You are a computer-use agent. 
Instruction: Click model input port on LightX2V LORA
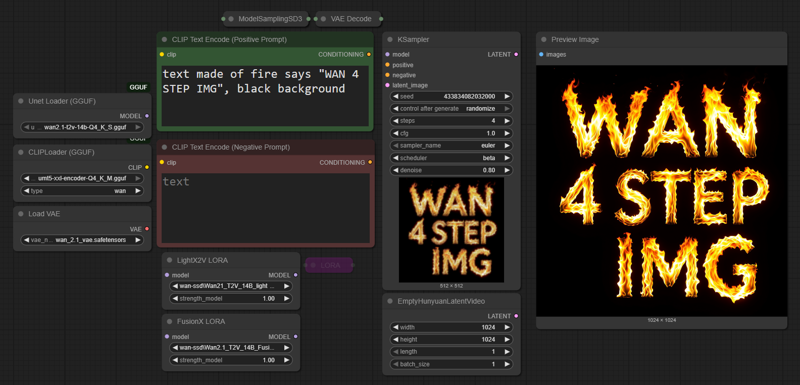167,275
